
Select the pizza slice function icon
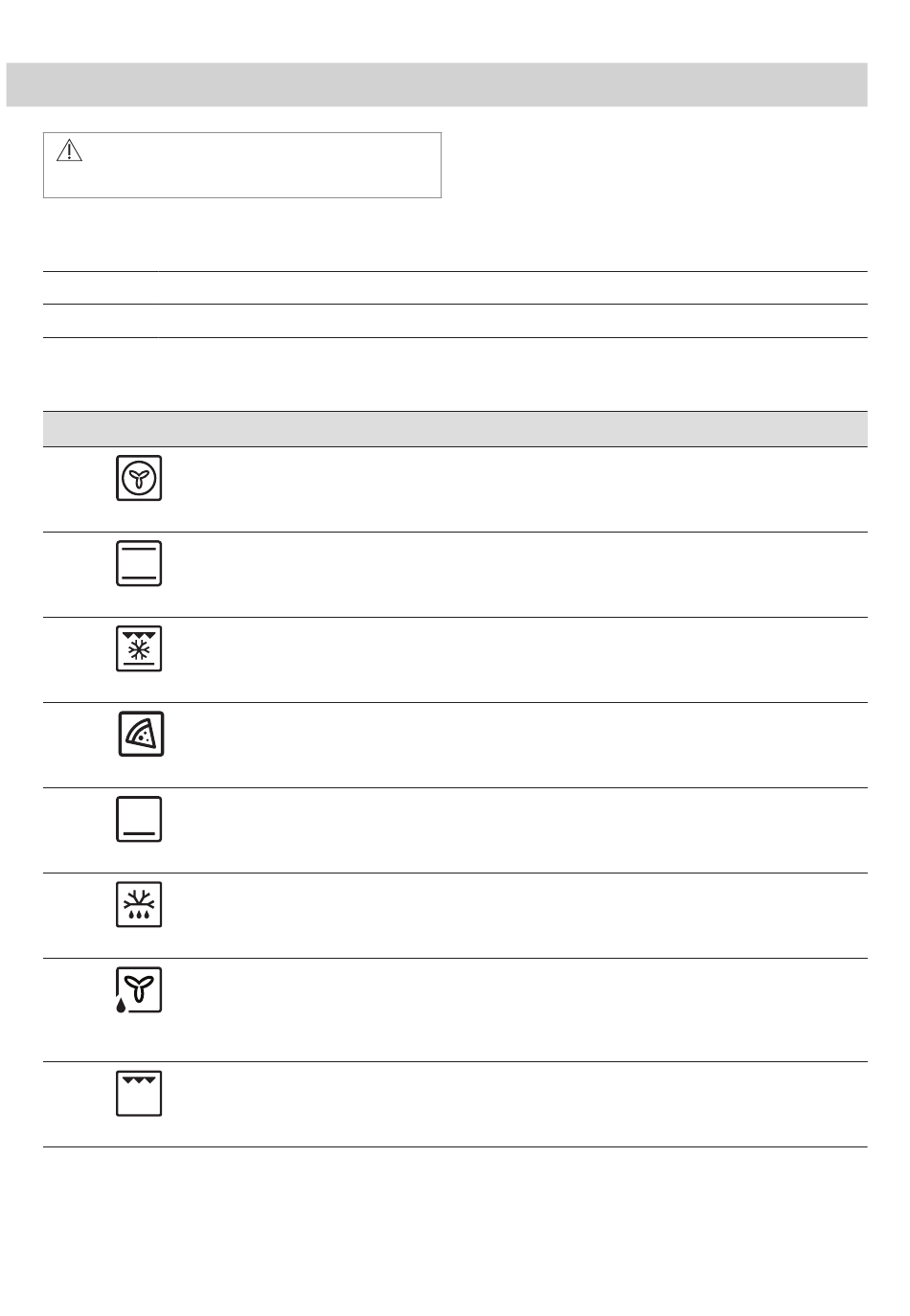pos(141,734)
